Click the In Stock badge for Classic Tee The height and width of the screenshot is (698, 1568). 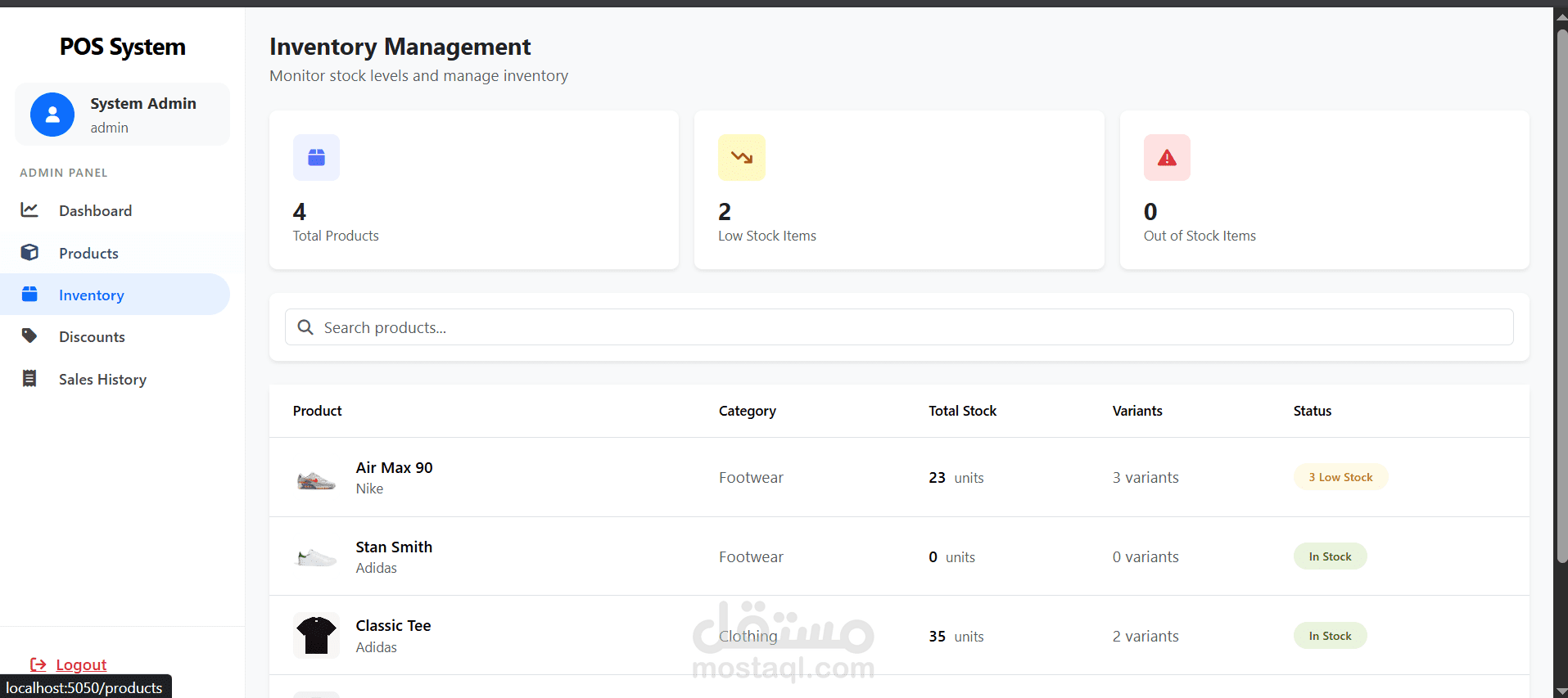tap(1330, 636)
